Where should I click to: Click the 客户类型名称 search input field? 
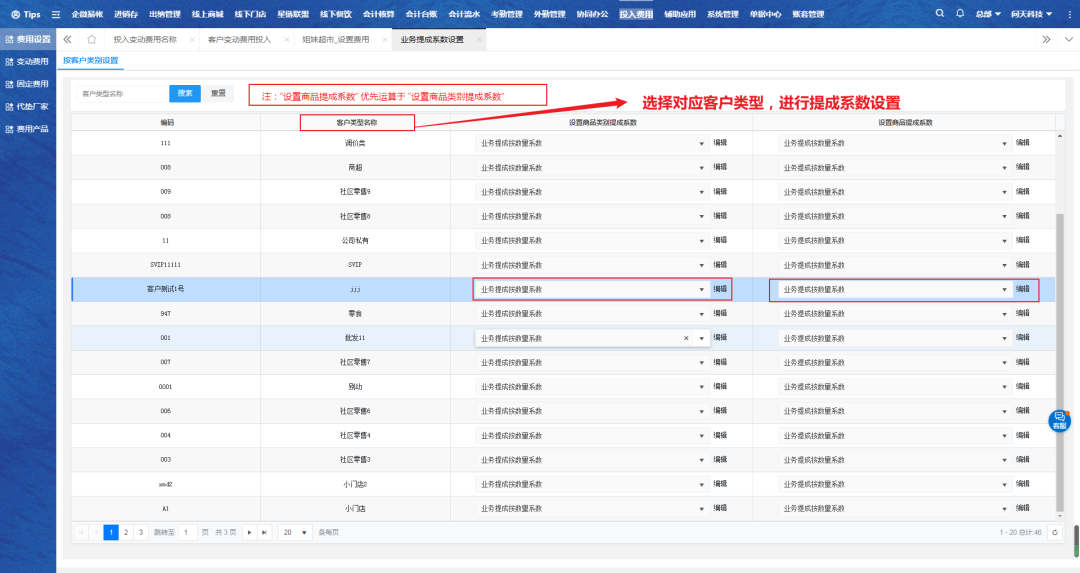118,93
